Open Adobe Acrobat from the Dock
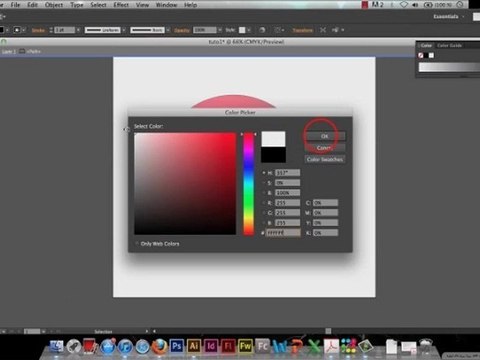The width and height of the screenshot is (480, 360). [331, 347]
